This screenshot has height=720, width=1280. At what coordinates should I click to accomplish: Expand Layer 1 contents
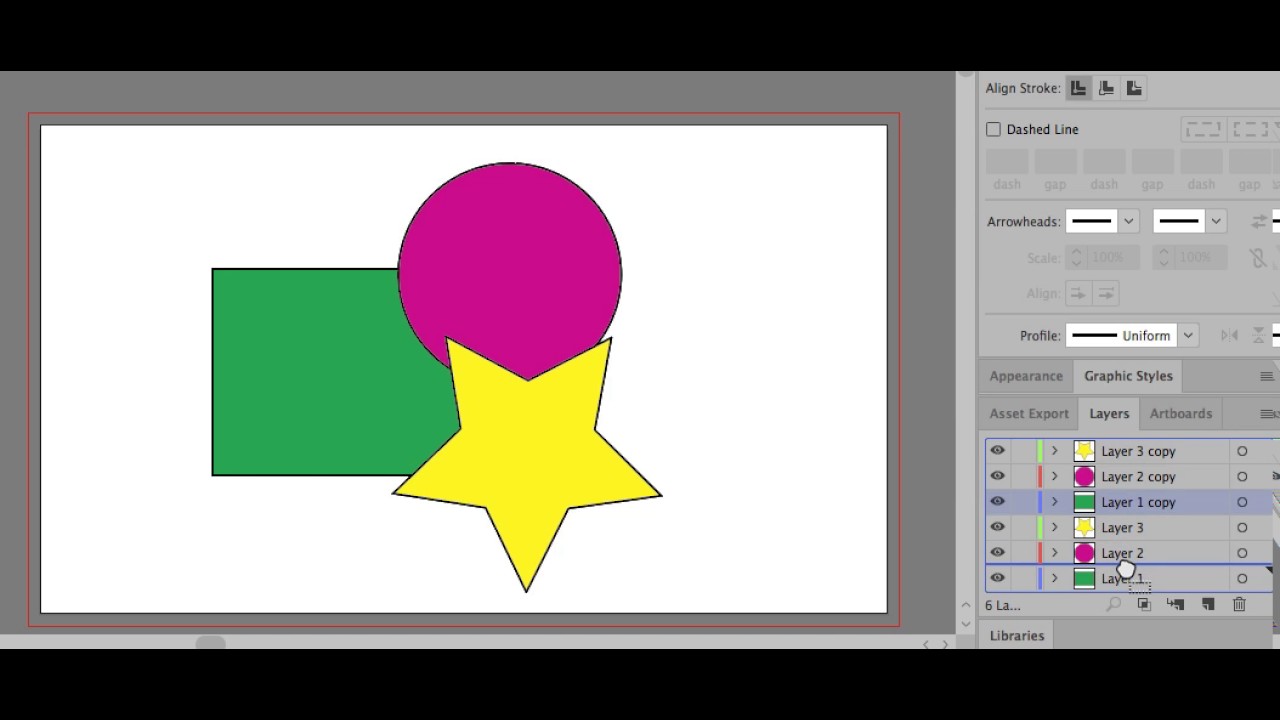pyautogui.click(x=1054, y=578)
